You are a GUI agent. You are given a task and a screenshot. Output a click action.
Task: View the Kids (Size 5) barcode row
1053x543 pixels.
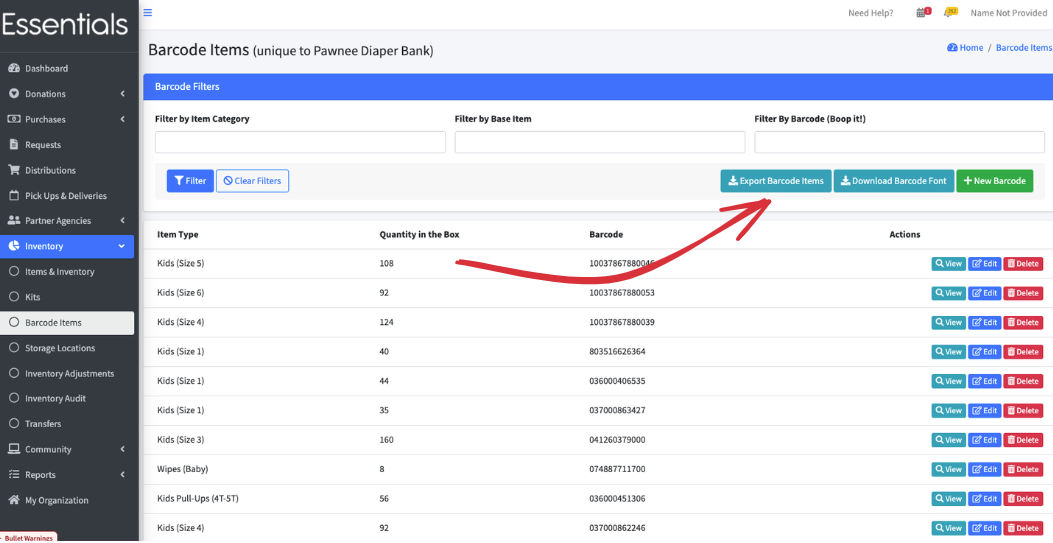(x=948, y=264)
